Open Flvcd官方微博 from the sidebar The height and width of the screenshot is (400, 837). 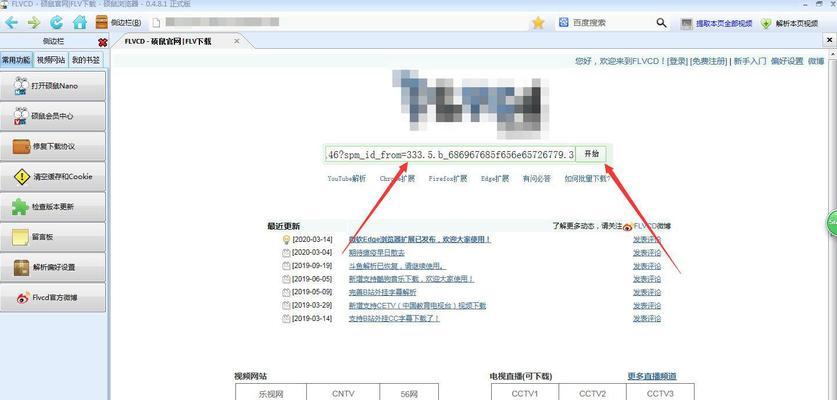coord(53,297)
